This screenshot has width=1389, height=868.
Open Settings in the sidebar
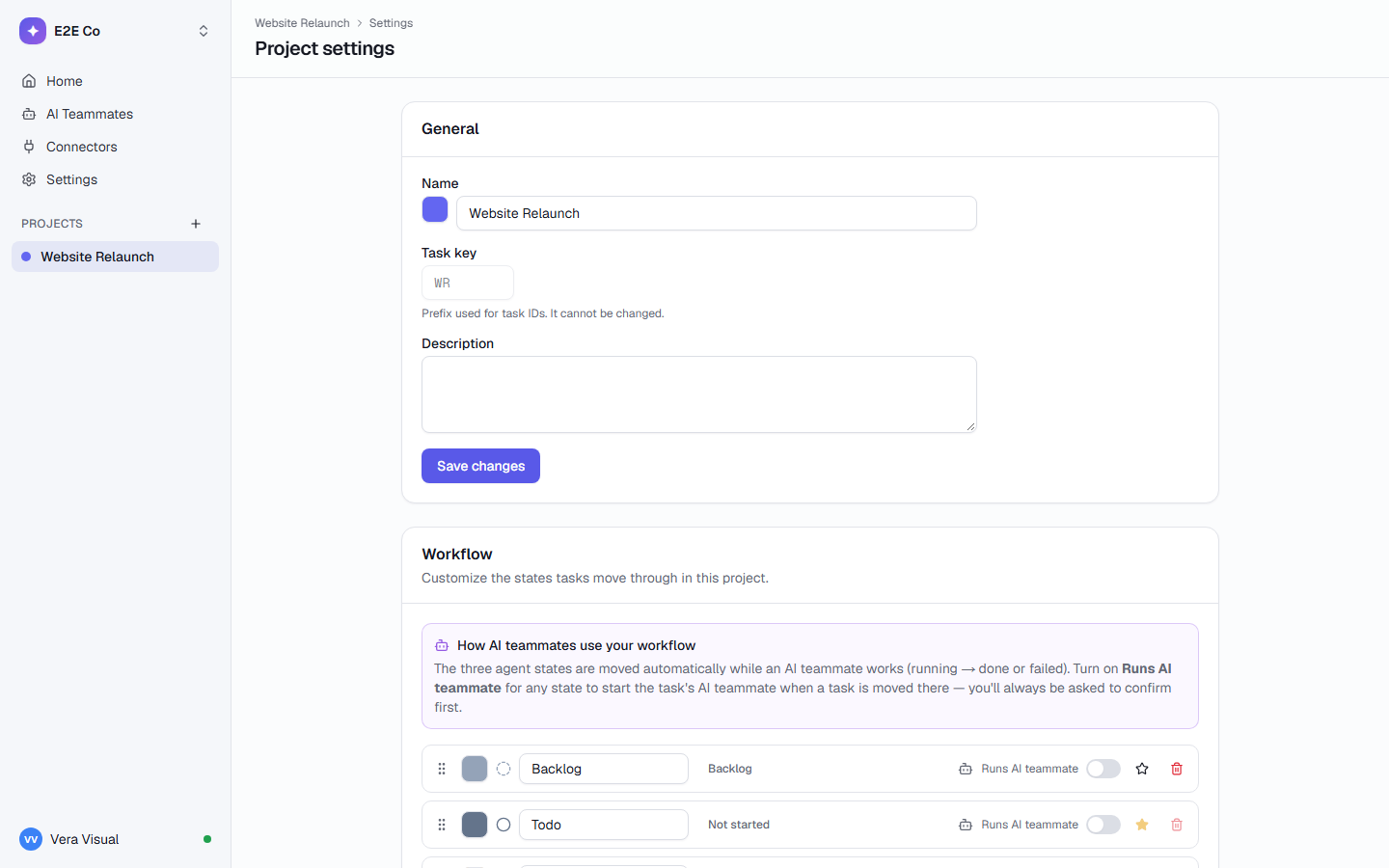115,179
